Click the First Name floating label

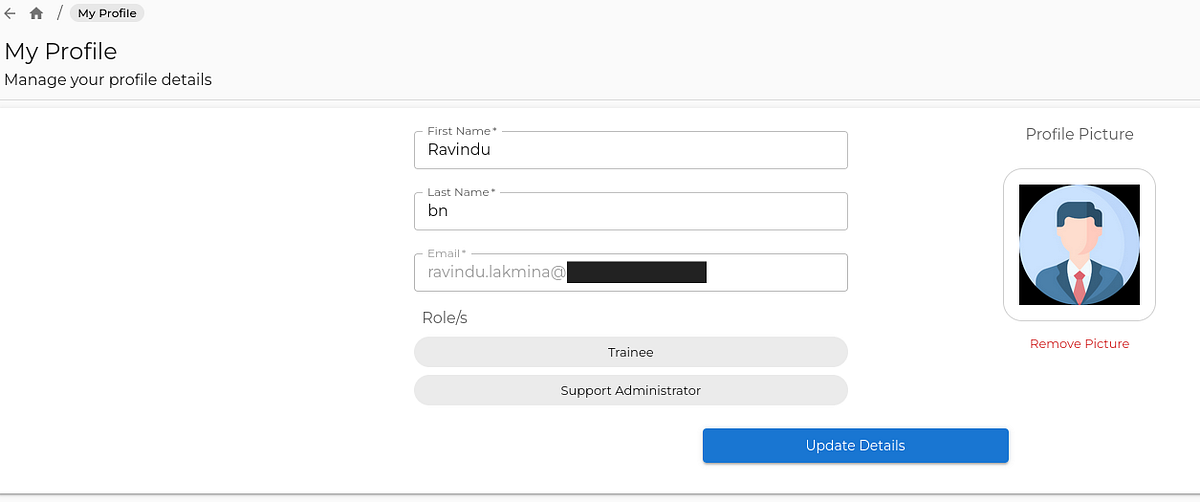tap(462, 131)
